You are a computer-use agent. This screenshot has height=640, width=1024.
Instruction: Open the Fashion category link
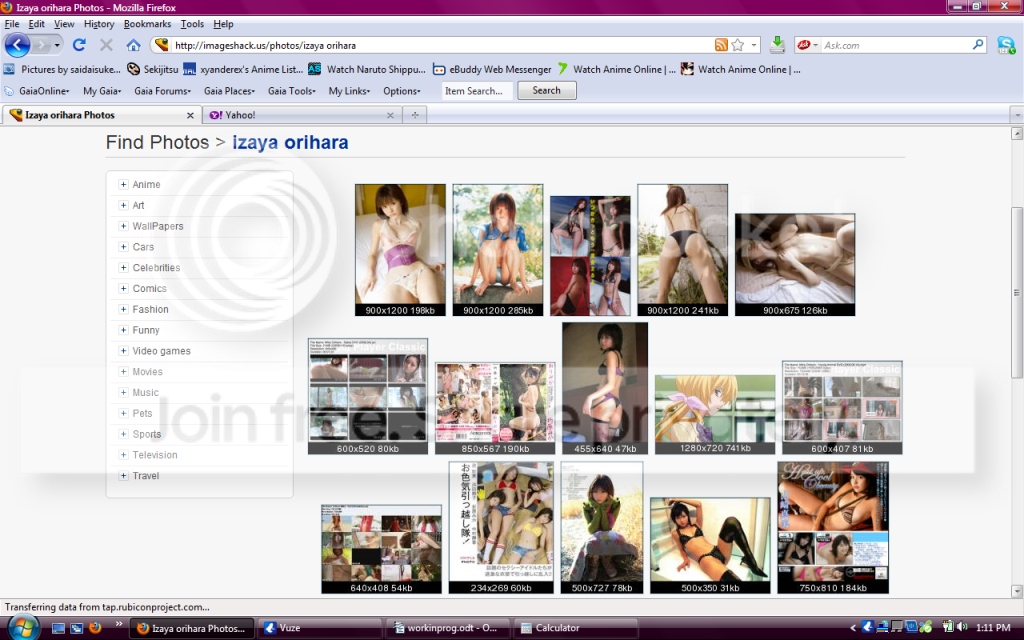150,310
